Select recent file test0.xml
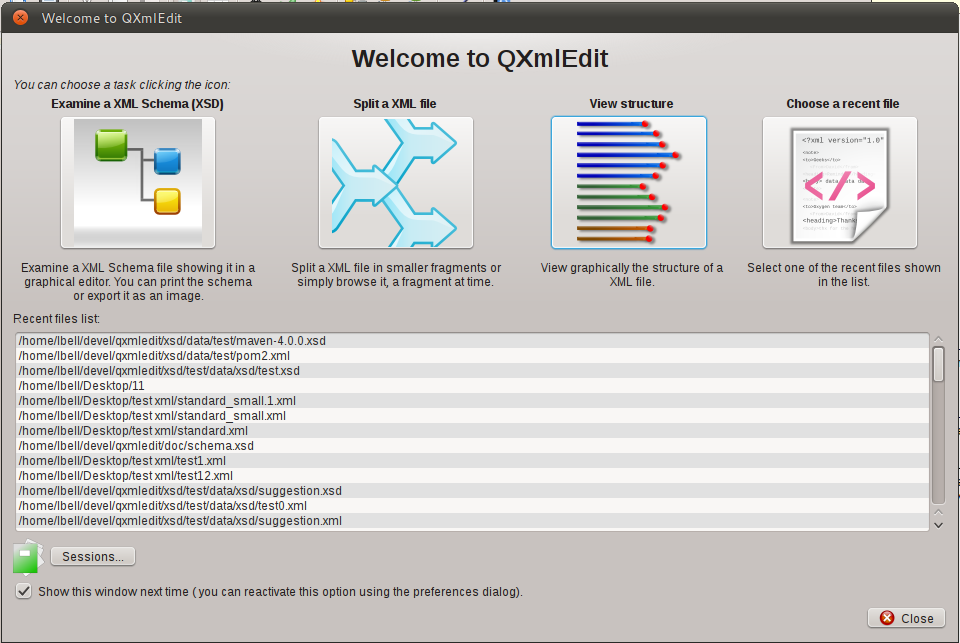The width and height of the screenshot is (960, 643). [x=472, y=506]
